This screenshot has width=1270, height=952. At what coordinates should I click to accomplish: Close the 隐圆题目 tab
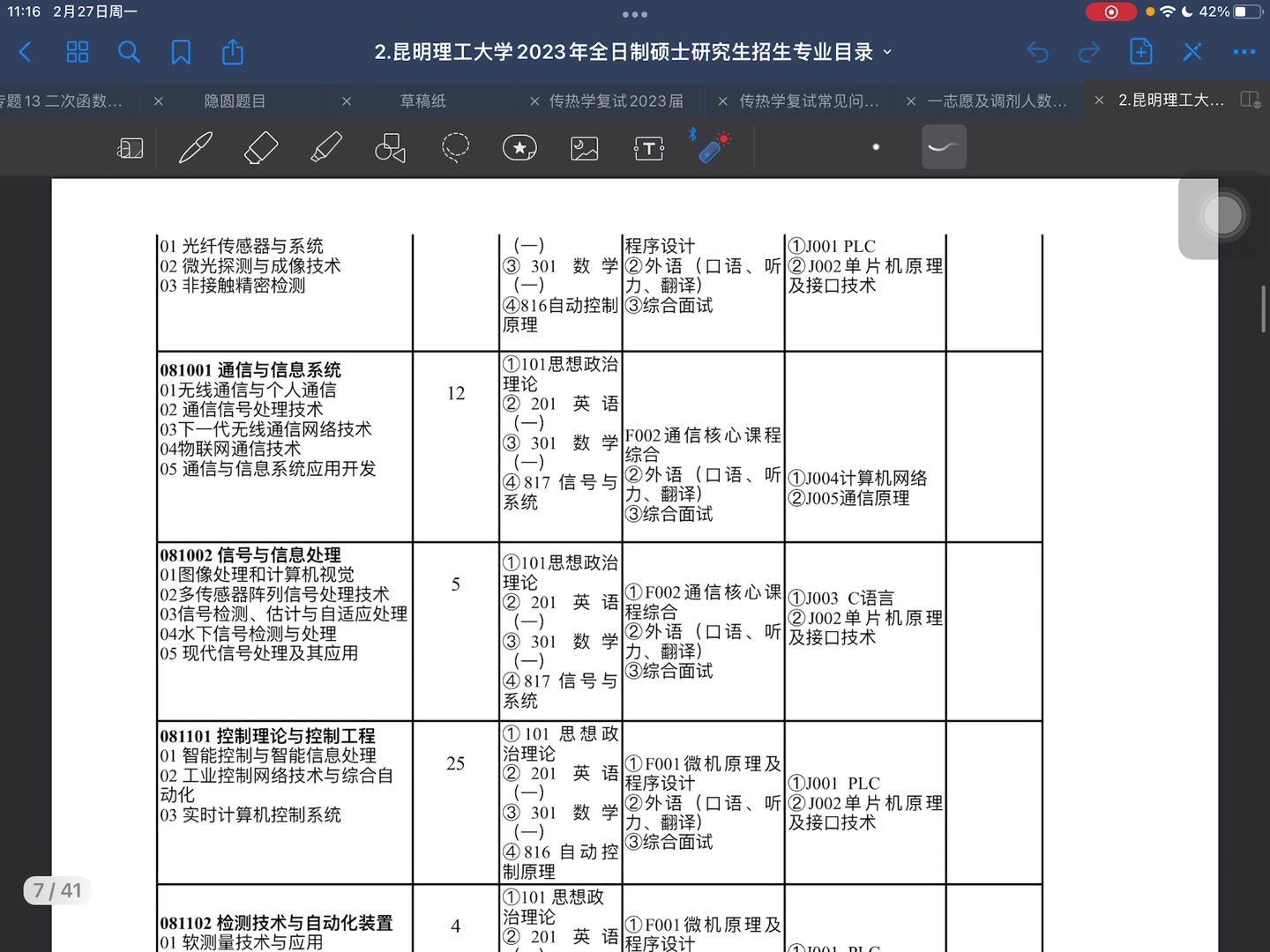158,101
